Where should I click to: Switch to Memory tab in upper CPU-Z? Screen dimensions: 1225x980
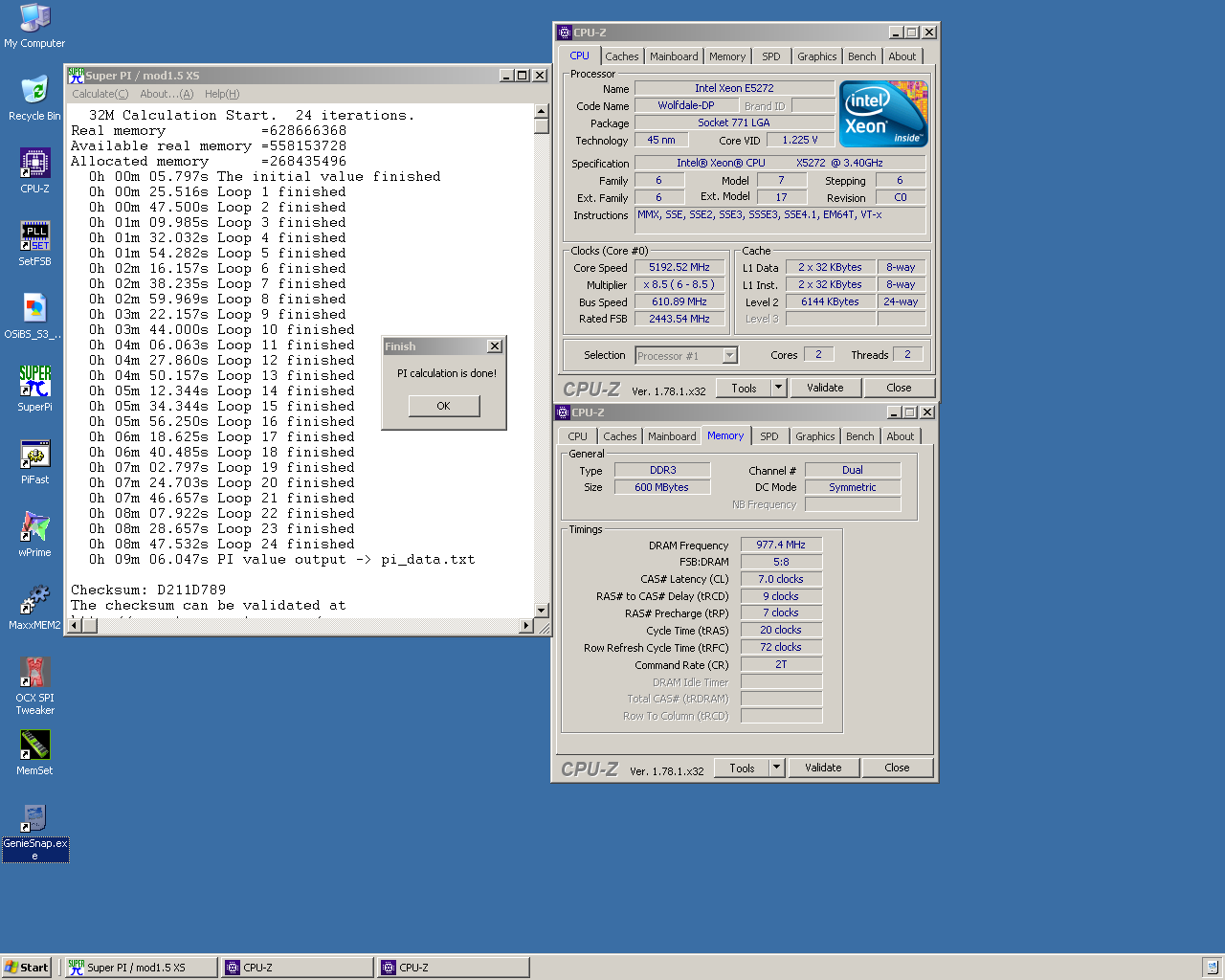727,56
